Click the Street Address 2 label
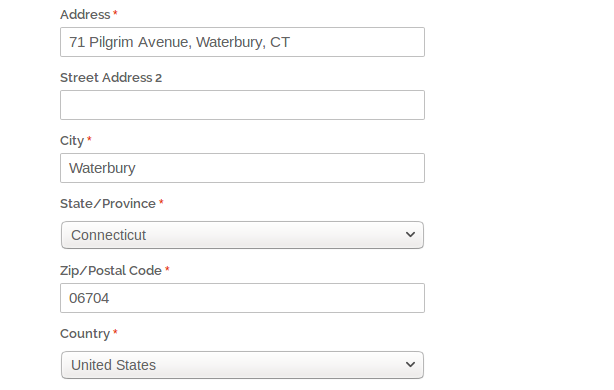 pyautogui.click(x=111, y=78)
